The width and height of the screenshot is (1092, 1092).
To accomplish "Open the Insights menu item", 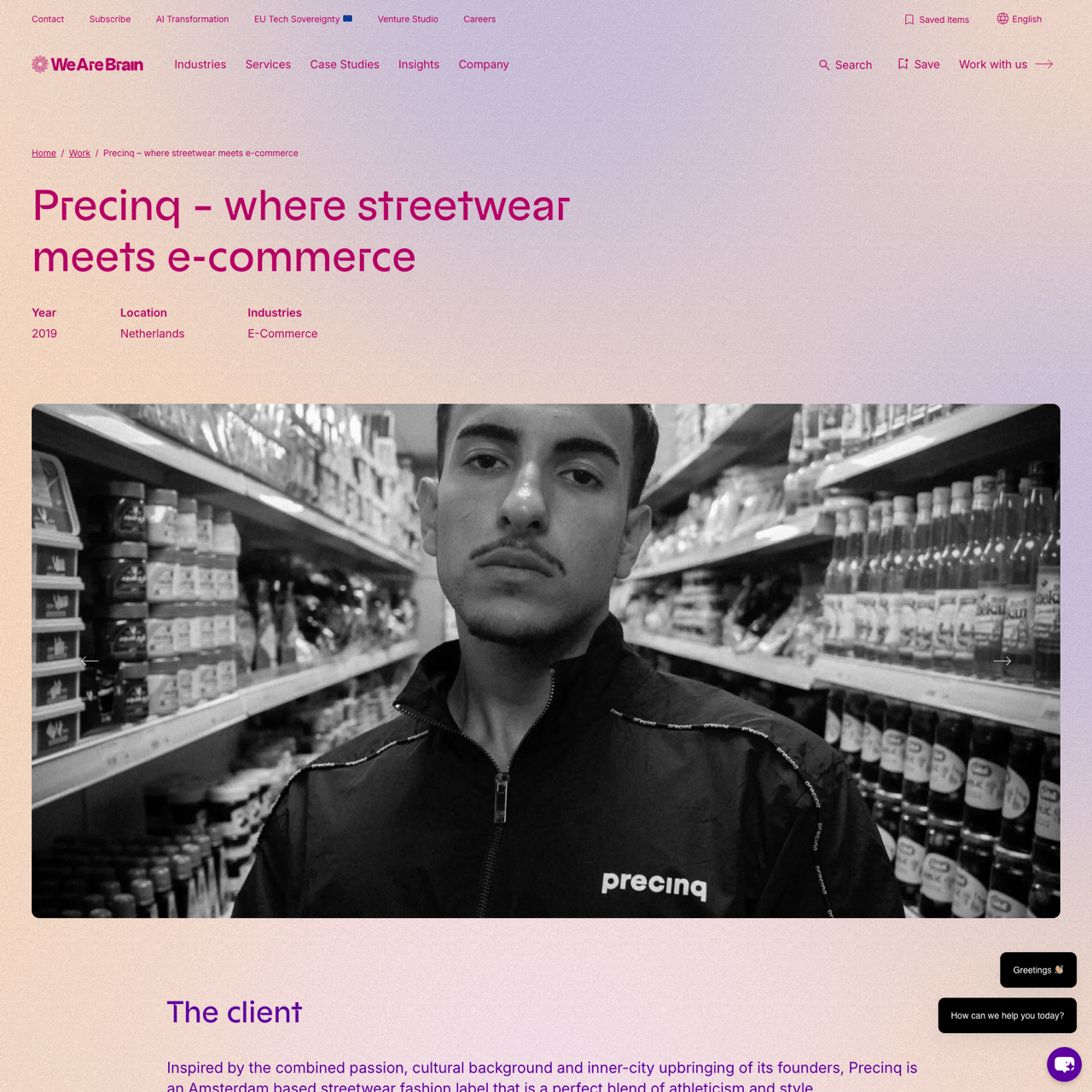I will point(419,64).
